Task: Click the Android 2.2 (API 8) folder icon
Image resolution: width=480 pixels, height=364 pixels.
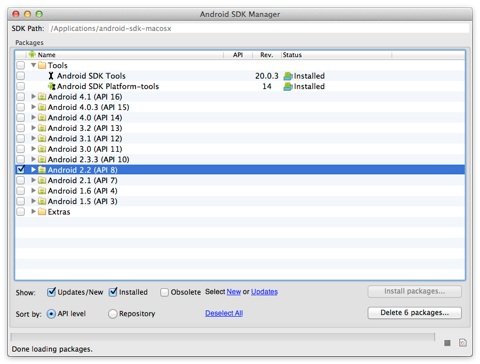Action: point(42,170)
